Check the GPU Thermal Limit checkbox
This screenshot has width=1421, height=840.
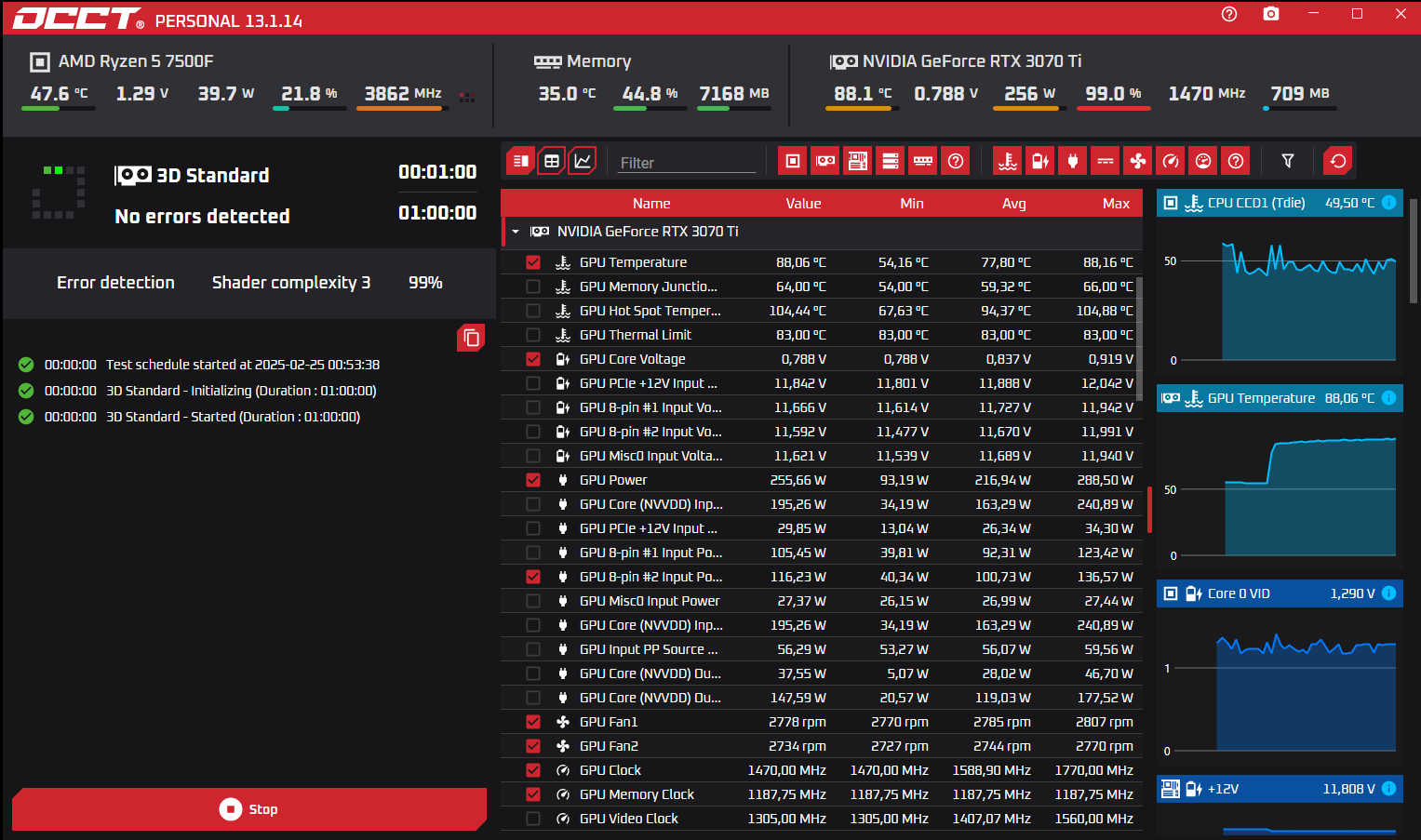click(533, 335)
